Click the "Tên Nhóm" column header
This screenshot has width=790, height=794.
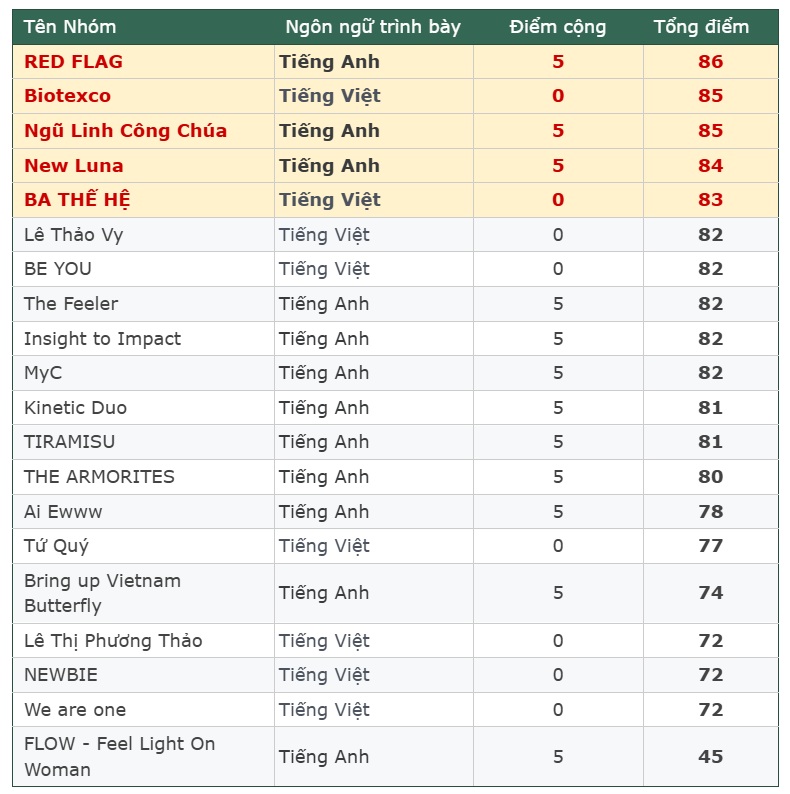coord(70,27)
